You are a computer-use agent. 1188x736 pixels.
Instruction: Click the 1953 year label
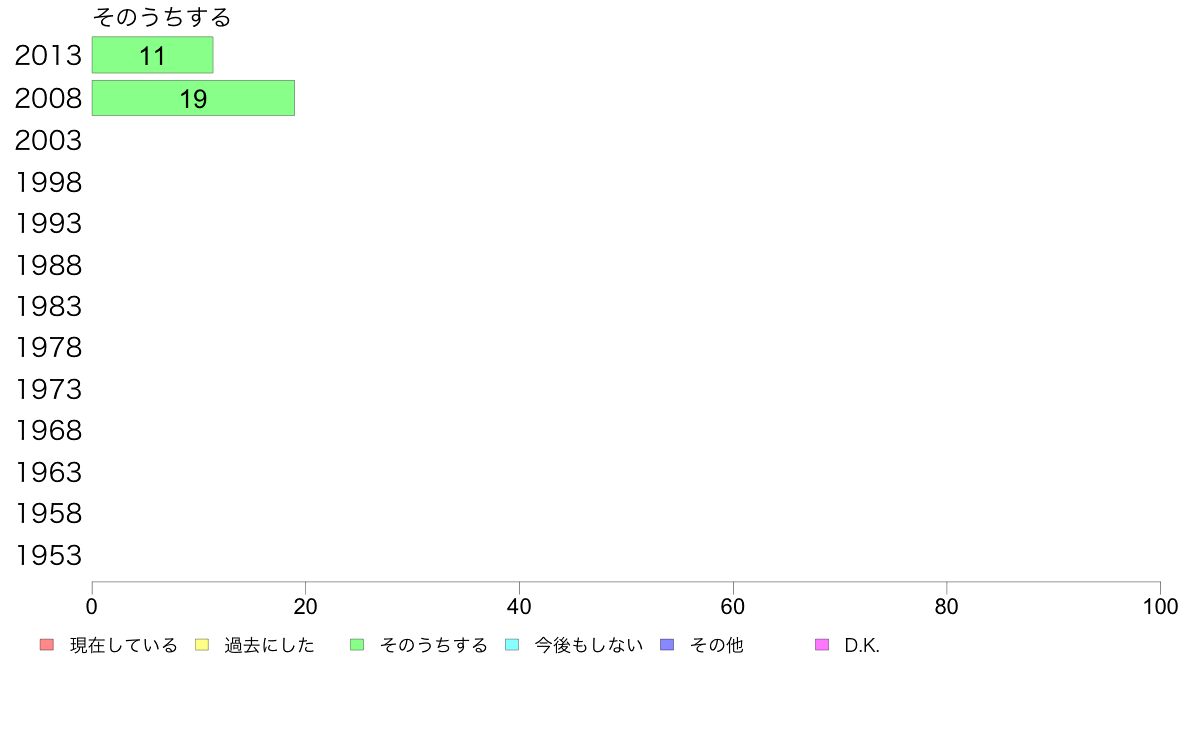click(48, 555)
